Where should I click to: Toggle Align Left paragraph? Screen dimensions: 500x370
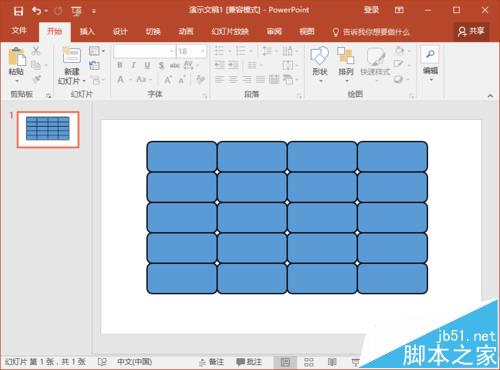coord(220,79)
